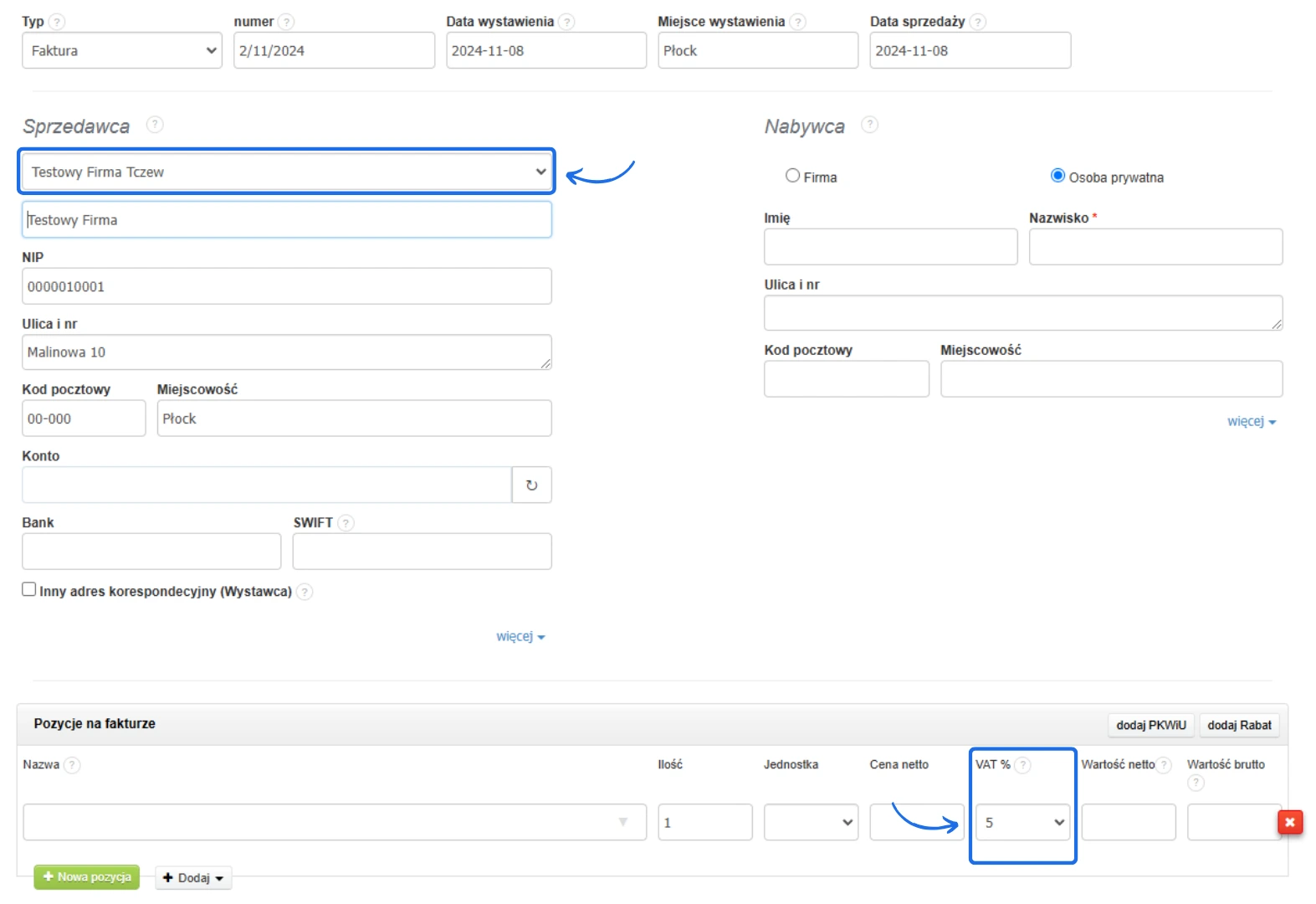1316x904 pixels.
Task: Select the Firma radio button
Action: 792,176
